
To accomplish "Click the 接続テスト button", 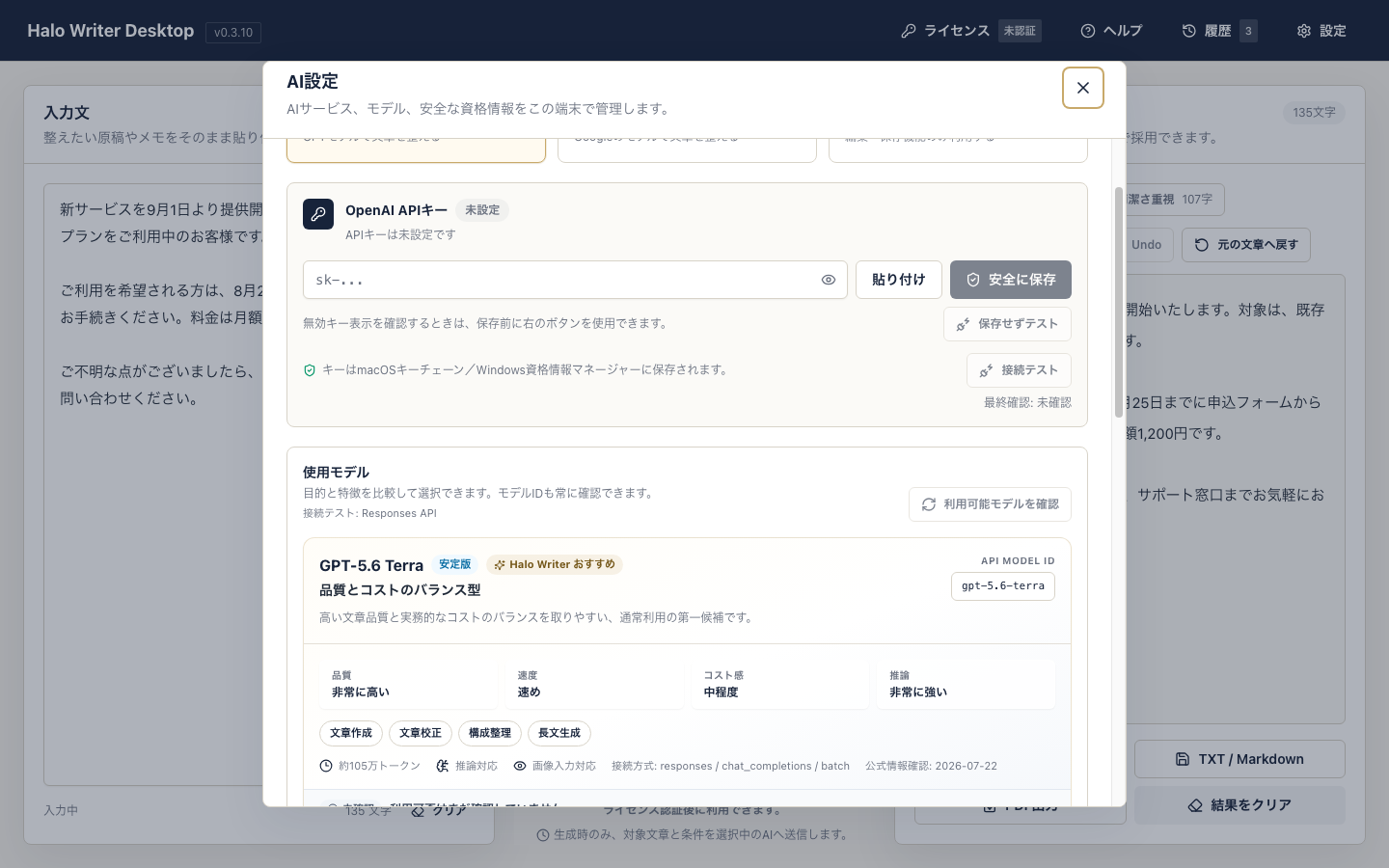I will click(x=1019, y=370).
